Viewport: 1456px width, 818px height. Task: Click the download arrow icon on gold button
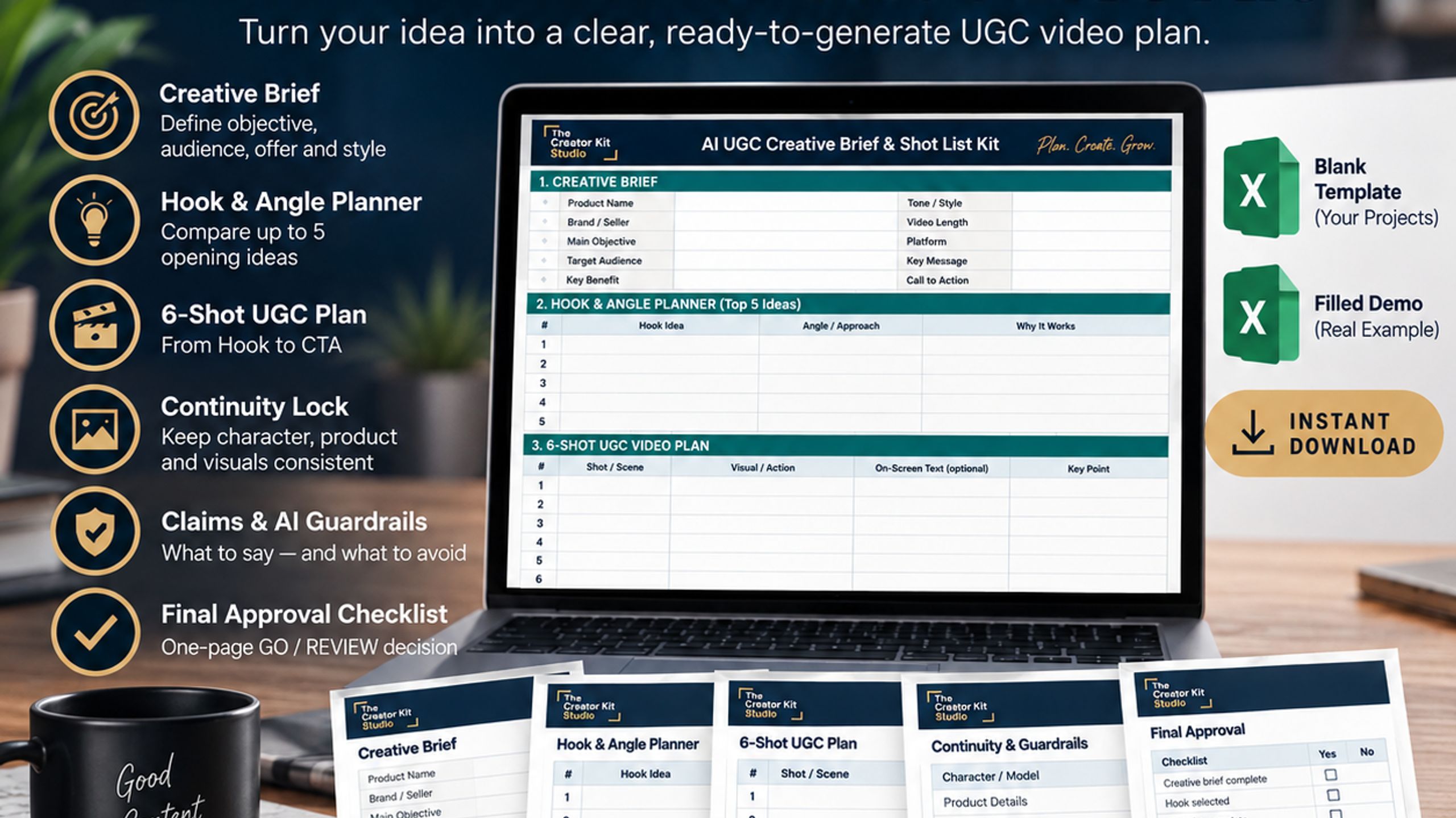(x=1252, y=433)
